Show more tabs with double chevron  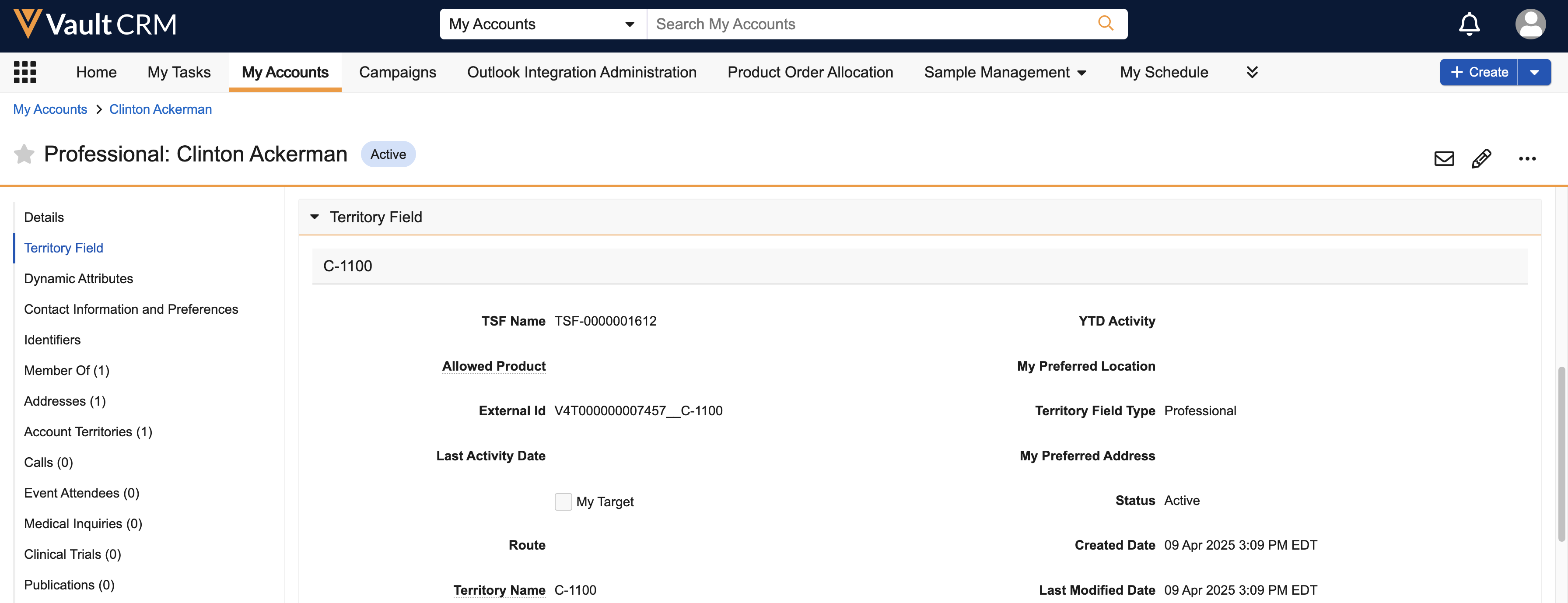(1252, 72)
